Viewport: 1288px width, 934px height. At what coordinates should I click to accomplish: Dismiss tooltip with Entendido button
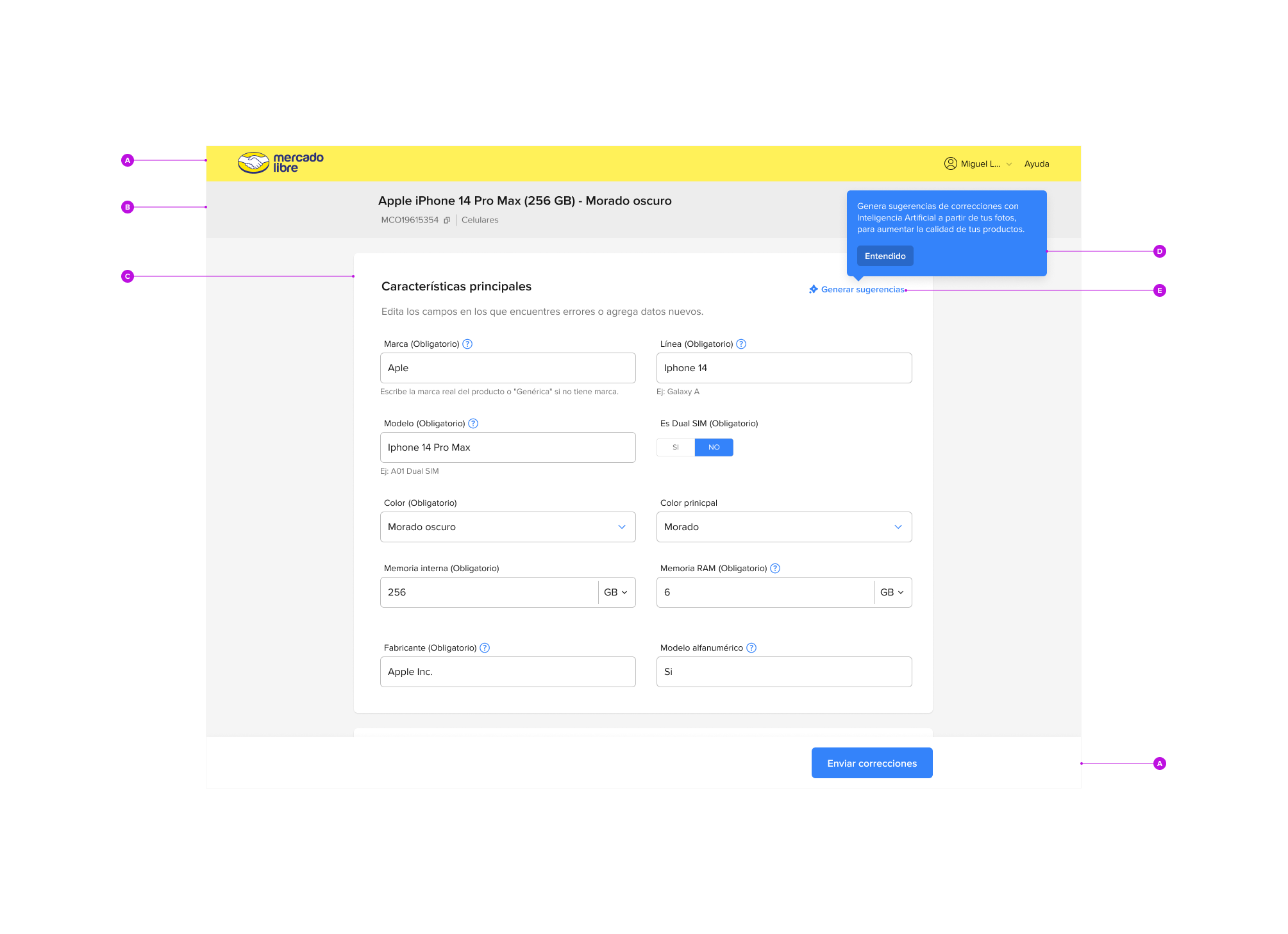coord(885,256)
